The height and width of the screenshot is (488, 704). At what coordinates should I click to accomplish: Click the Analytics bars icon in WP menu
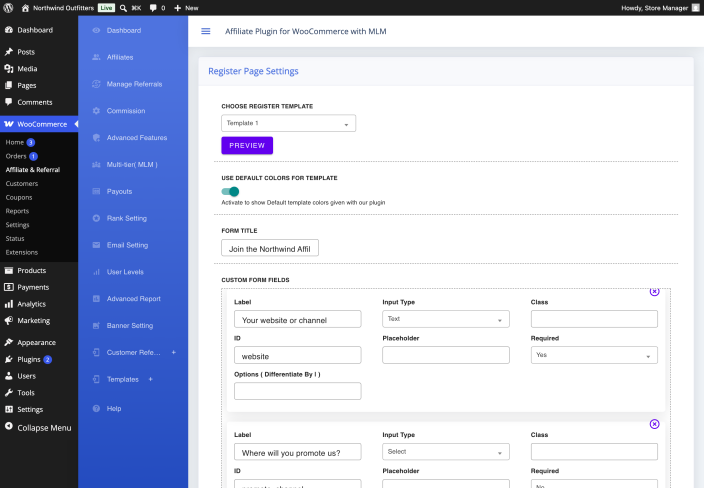pos(9,304)
